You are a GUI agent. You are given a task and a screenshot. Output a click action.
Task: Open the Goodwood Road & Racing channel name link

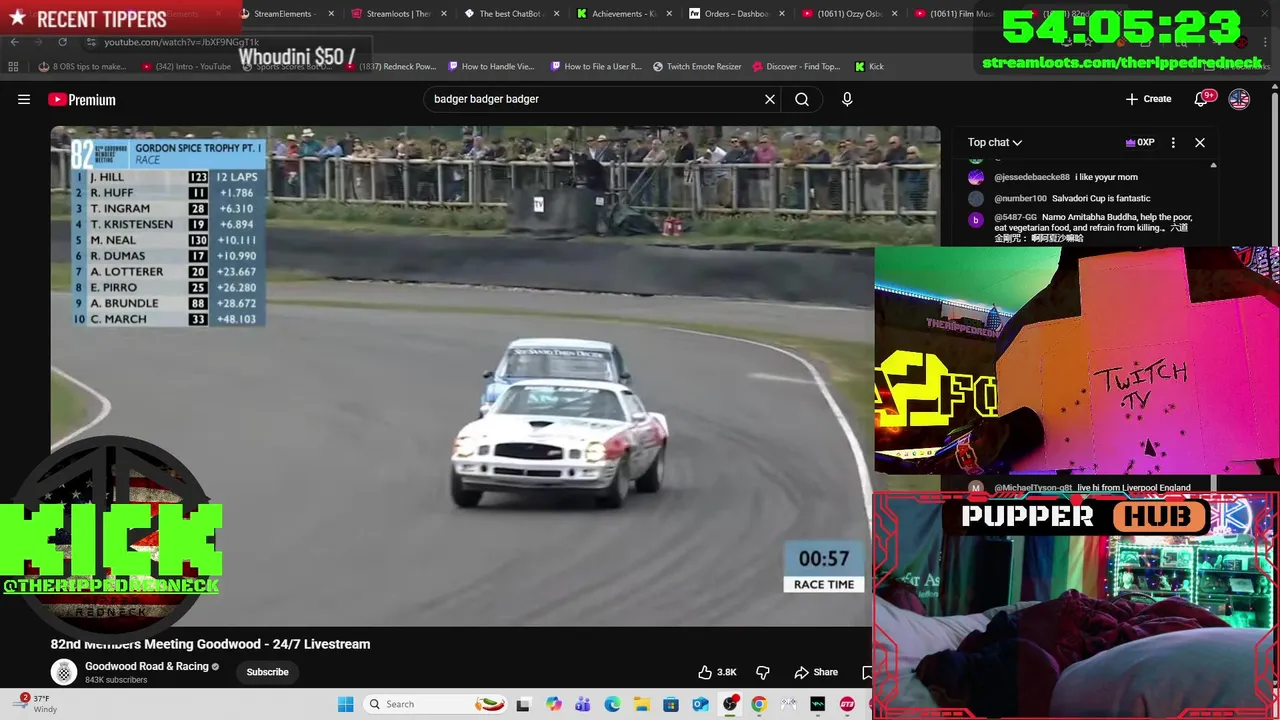tap(147, 666)
